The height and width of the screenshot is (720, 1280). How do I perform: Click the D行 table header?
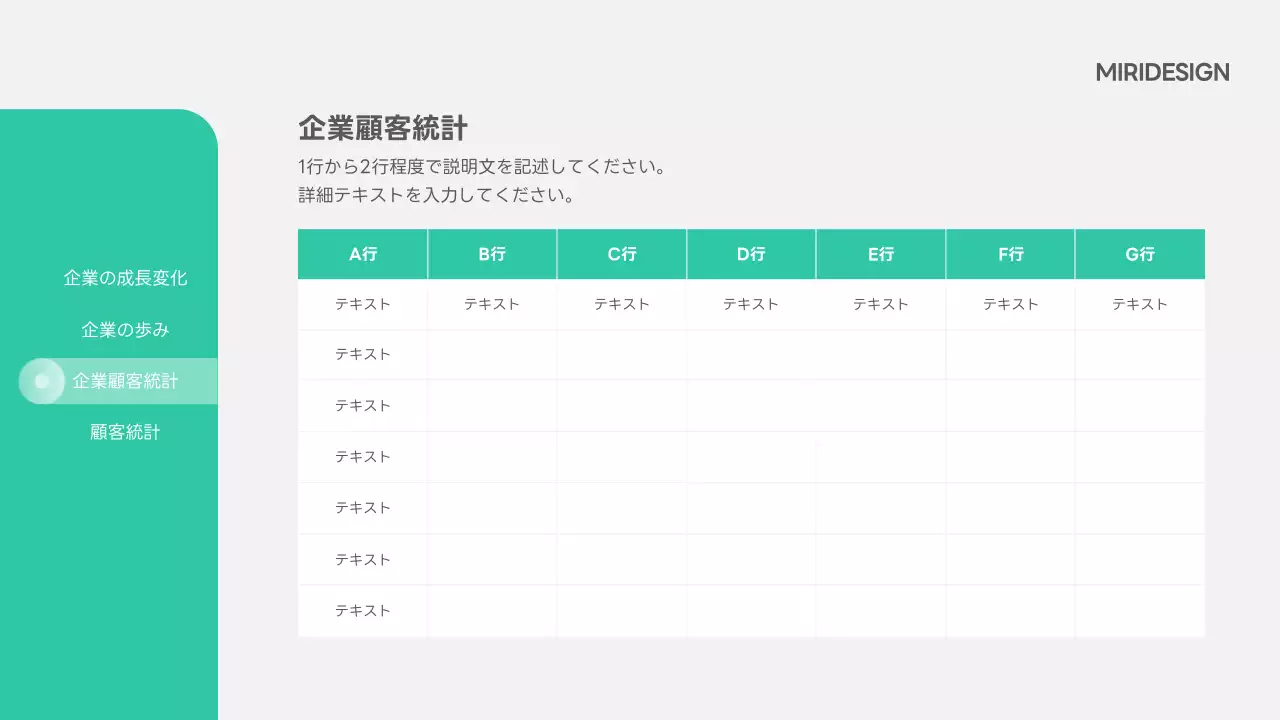(751, 254)
